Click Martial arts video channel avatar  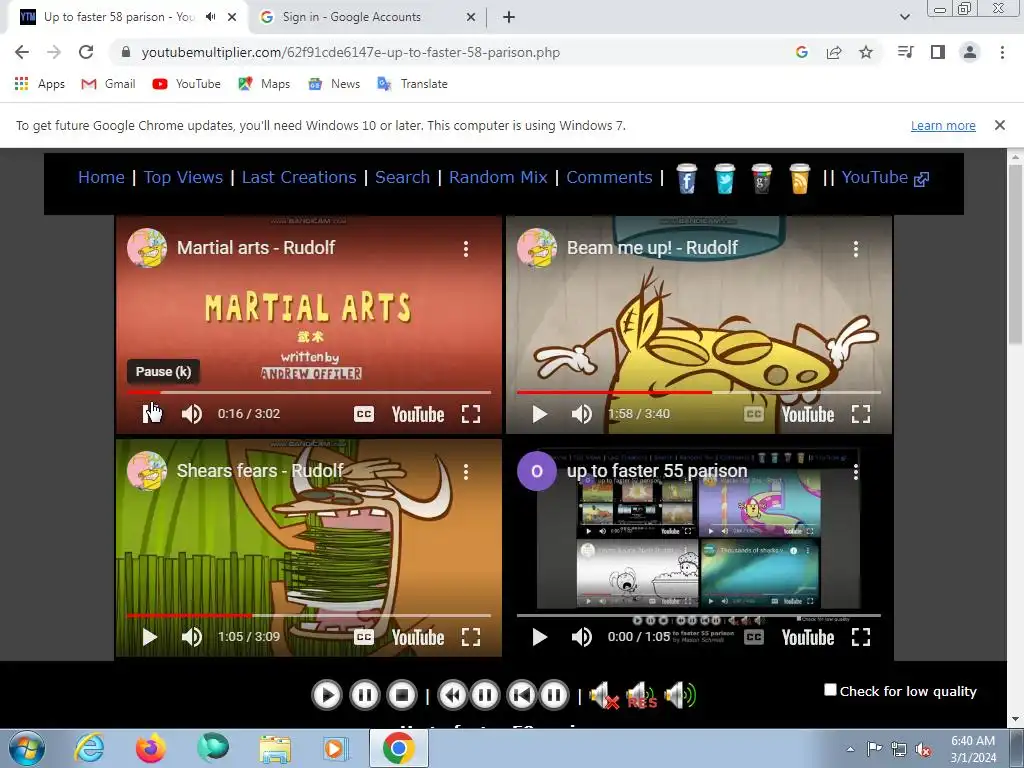click(x=146, y=248)
